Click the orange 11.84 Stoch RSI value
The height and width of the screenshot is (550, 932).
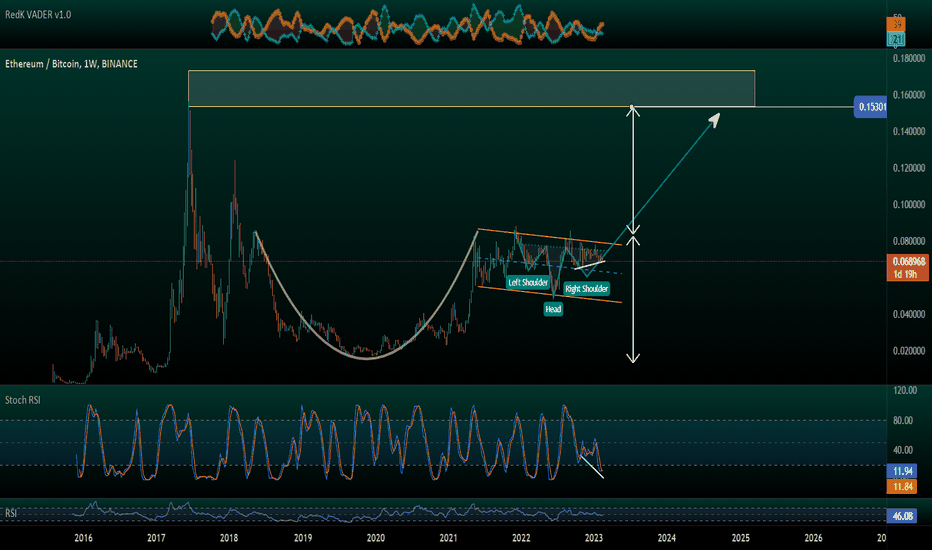(x=902, y=487)
